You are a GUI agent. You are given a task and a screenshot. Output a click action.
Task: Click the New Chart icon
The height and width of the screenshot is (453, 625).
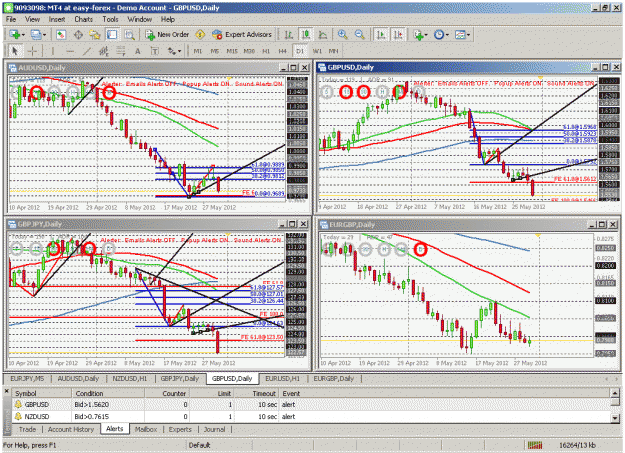14,35
